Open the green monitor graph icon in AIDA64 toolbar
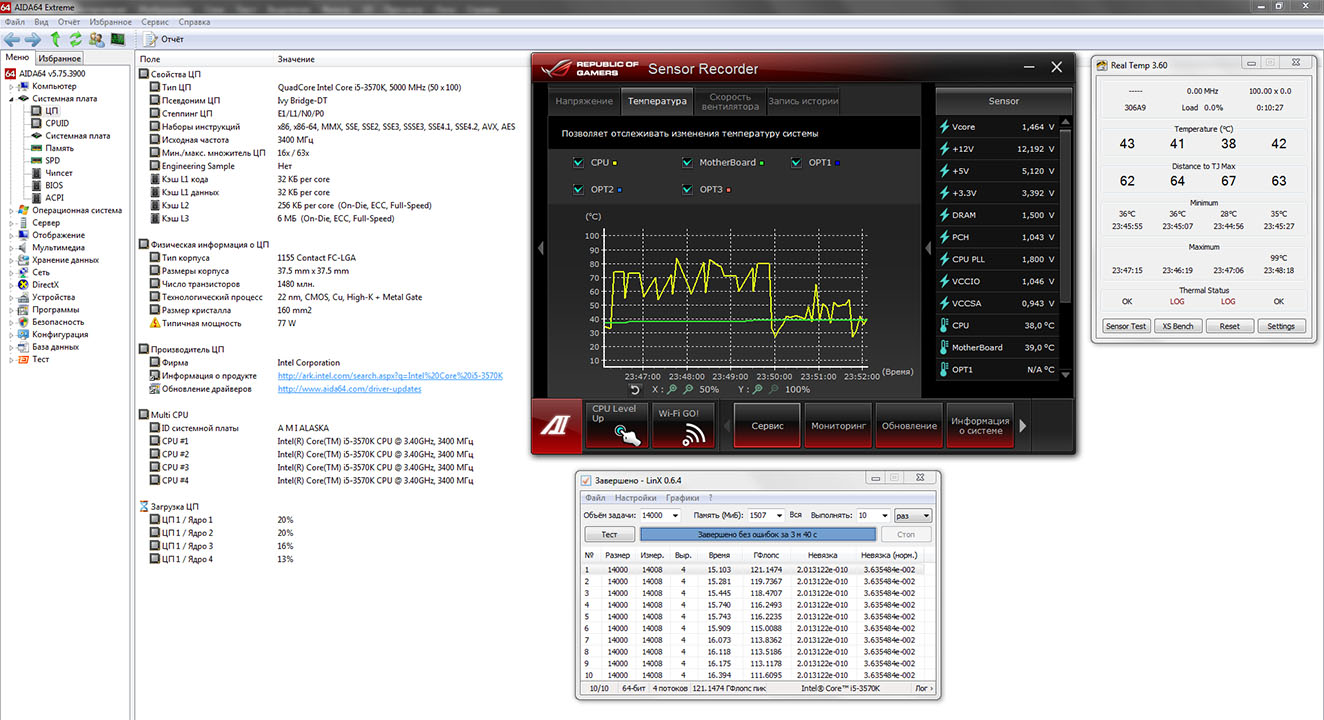The height and width of the screenshot is (720, 1324). (x=117, y=39)
